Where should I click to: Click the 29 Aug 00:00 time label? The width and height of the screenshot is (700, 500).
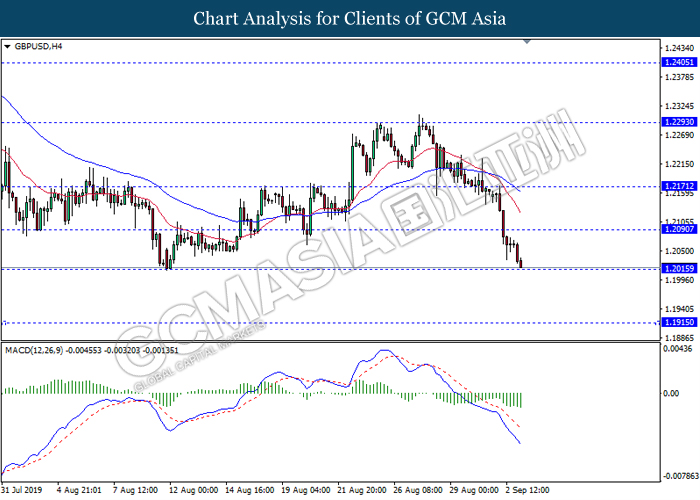coord(474,490)
